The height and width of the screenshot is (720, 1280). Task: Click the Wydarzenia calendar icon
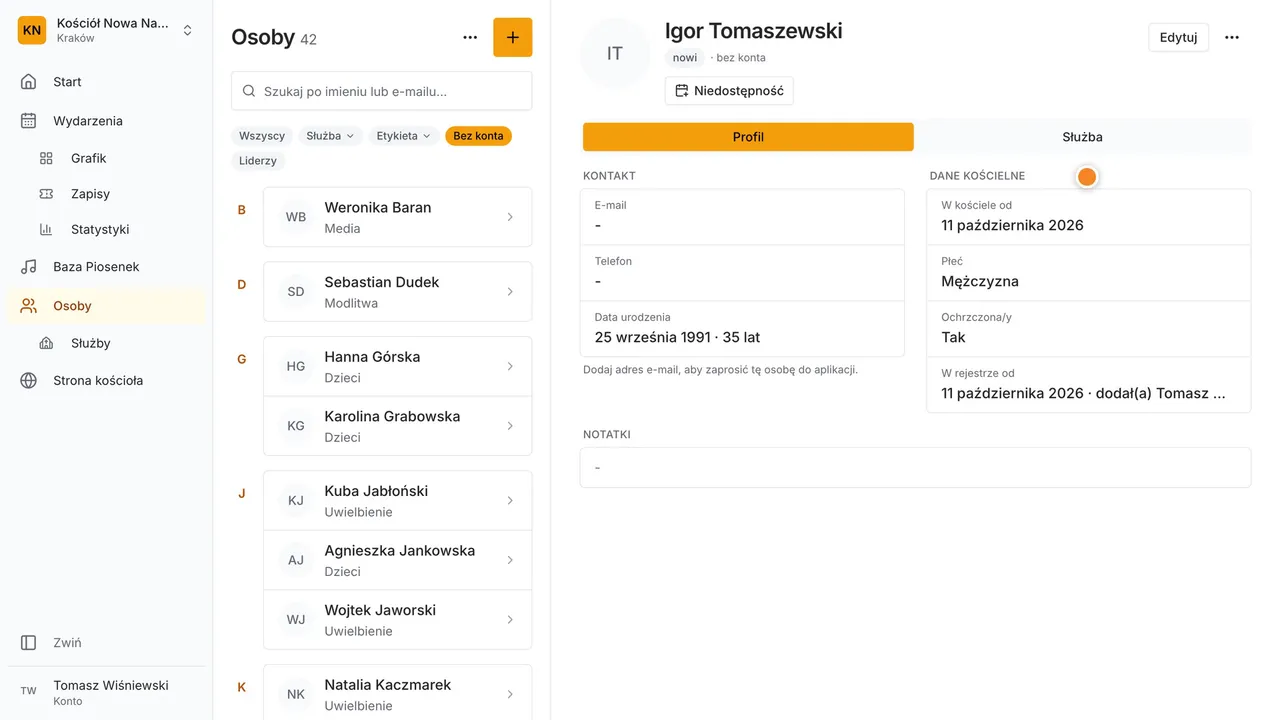(x=29, y=121)
